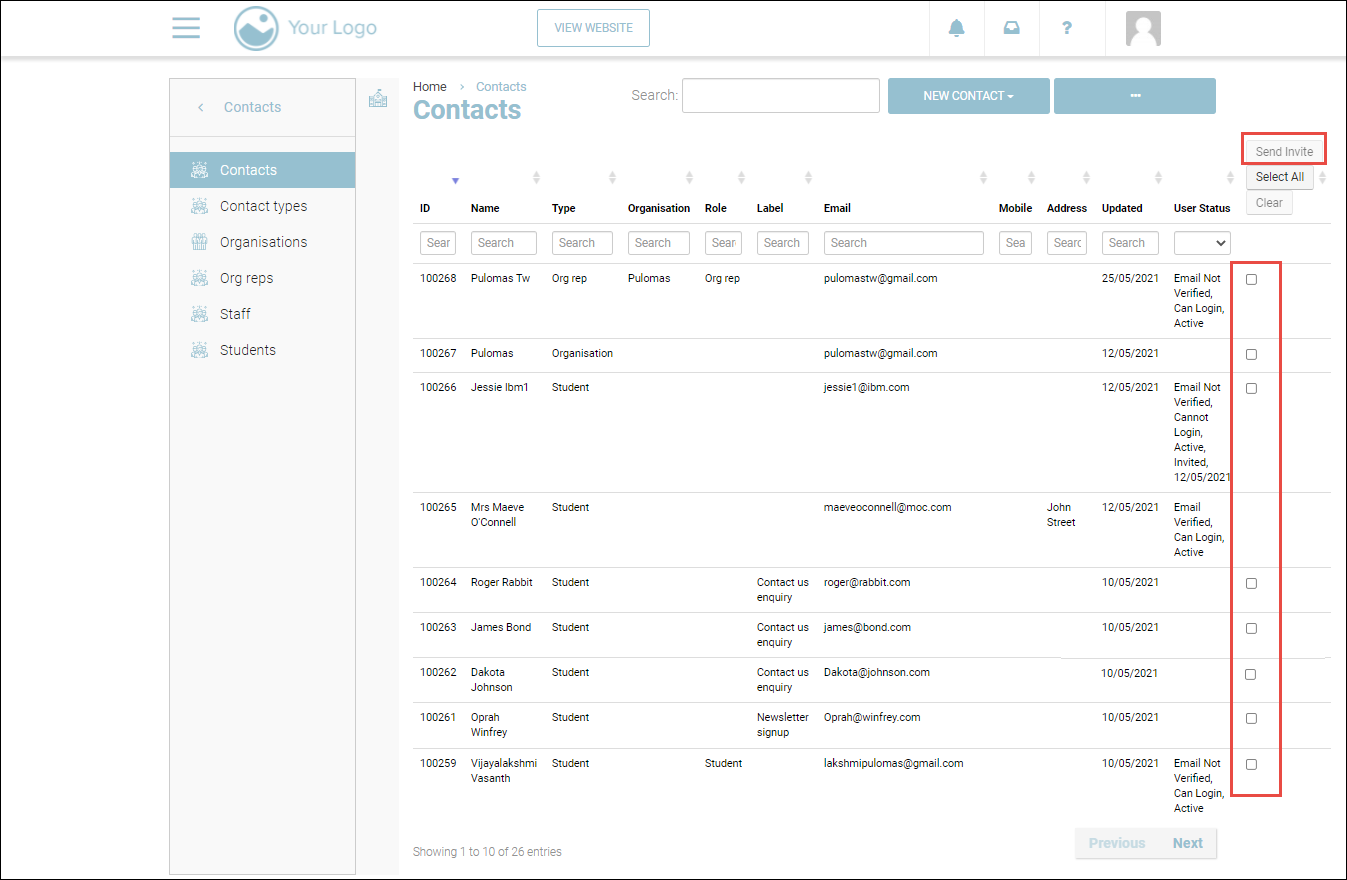Open the User Status filter dropdown
1347x880 pixels.
pyautogui.click(x=1202, y=243)
